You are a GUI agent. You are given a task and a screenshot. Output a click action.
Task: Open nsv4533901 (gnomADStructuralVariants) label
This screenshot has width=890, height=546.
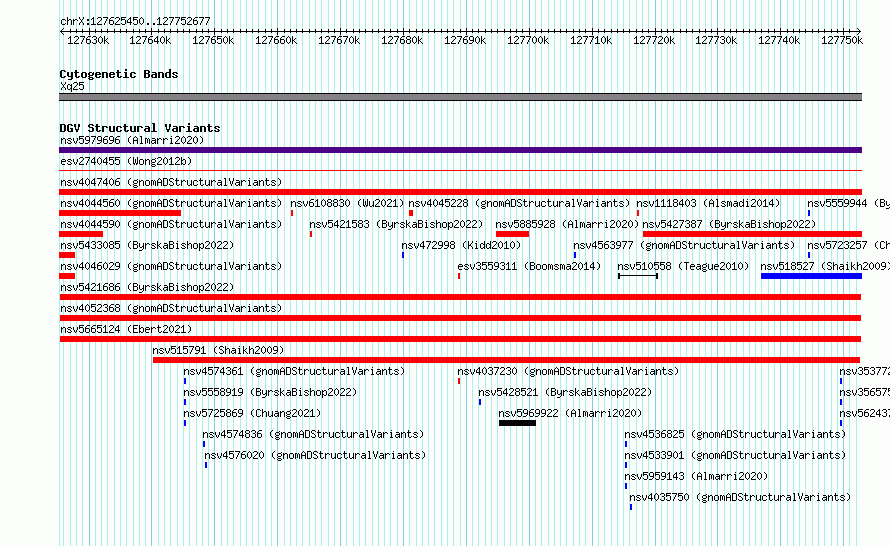735,455
